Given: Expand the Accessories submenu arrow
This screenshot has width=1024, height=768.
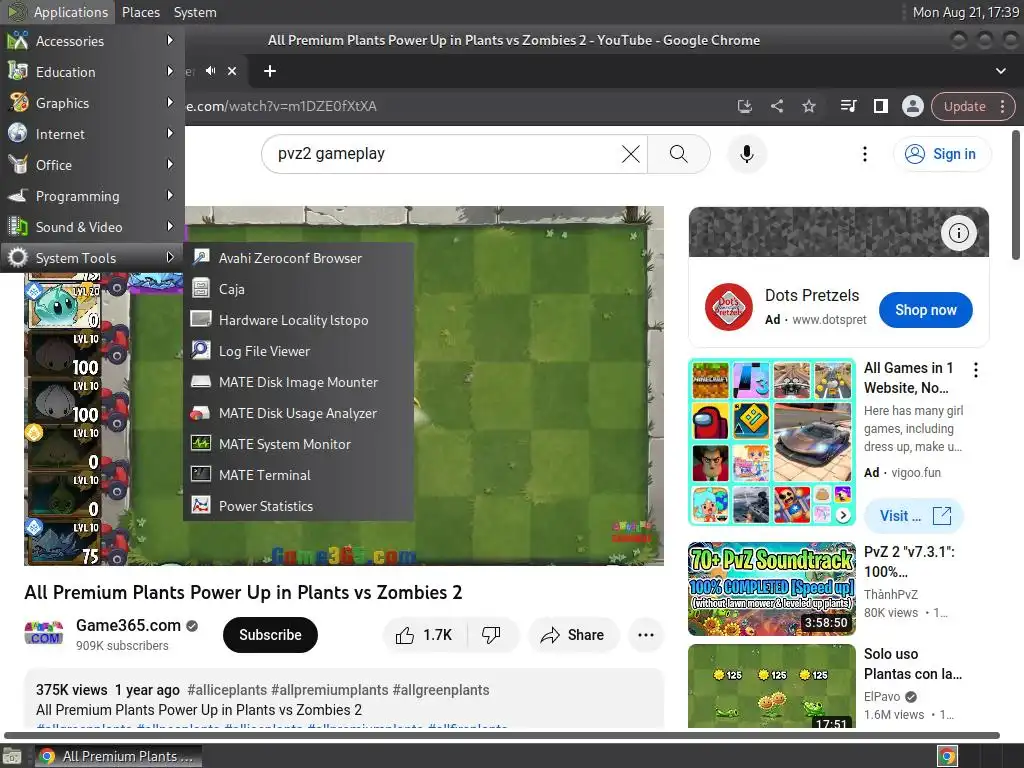Looking at the screenshot, I should (170, 40).
